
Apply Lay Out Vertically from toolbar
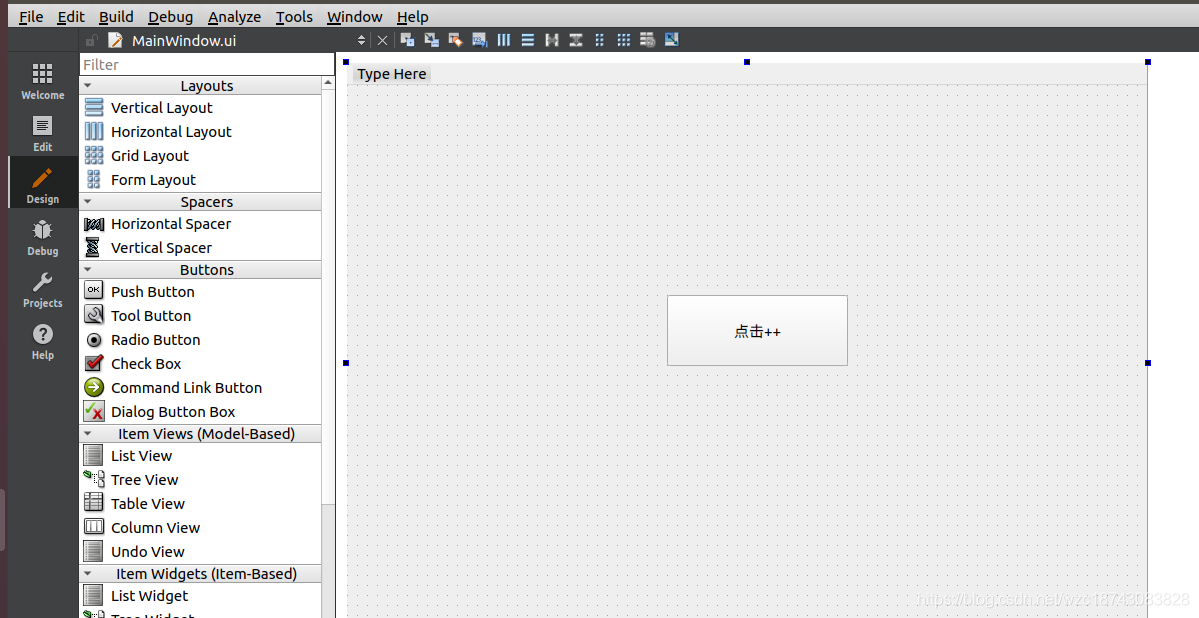tap(528, 40)
